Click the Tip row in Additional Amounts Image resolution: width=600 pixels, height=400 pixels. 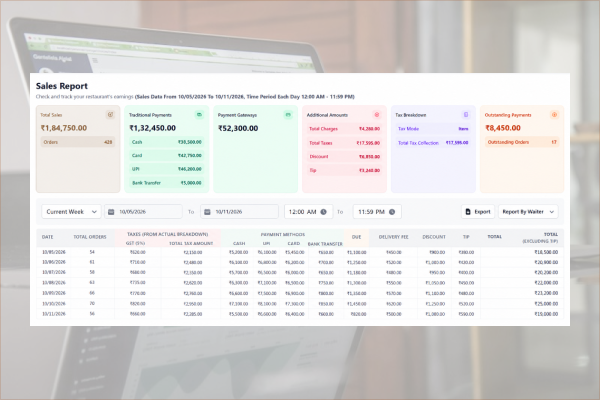pos(344,170)
